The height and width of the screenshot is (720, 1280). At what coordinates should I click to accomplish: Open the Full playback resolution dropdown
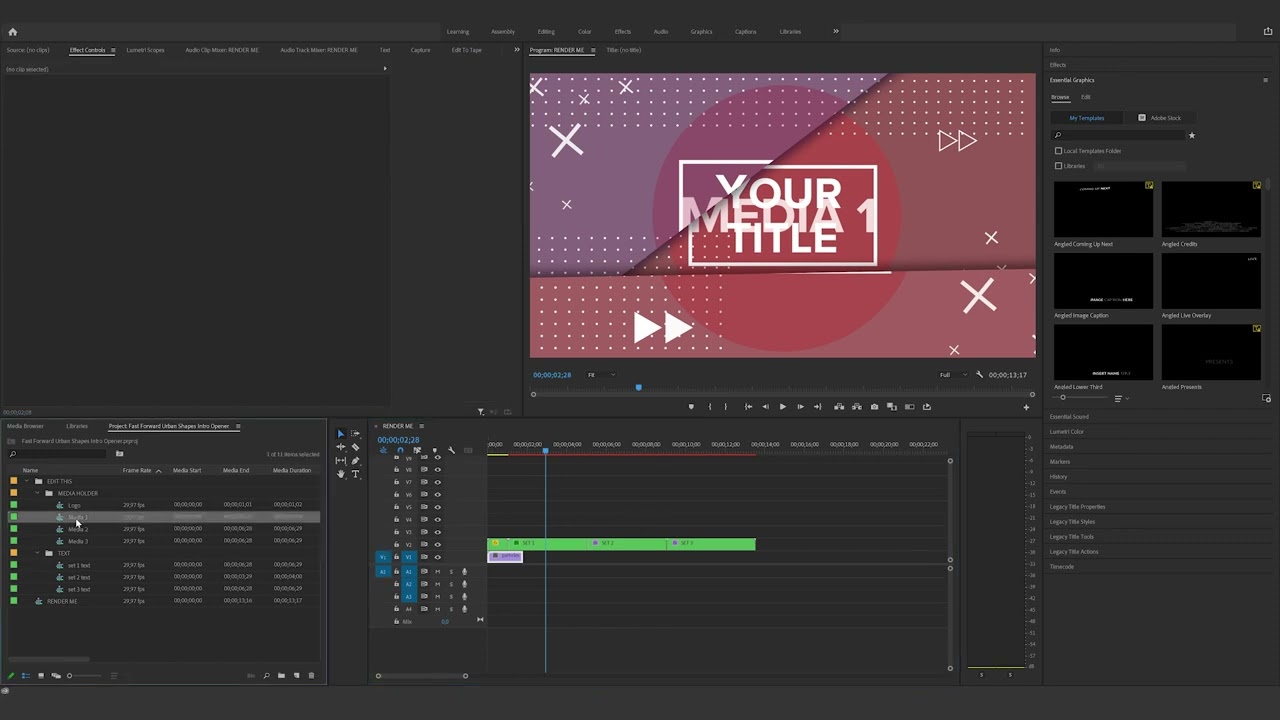point(953,375)
